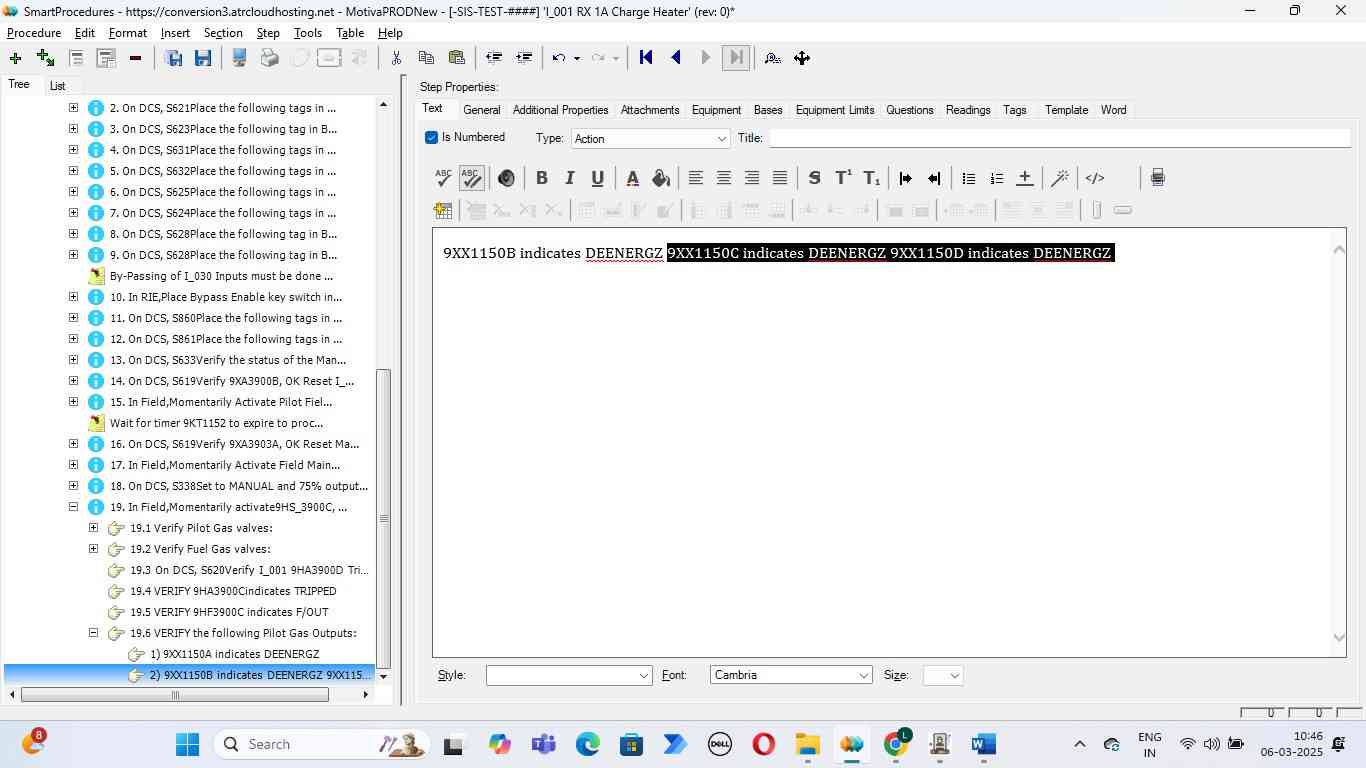Image resolution: width=1366 pixels, height=768 pixels.
Task: Open the font color picker
Action: tap(632, 178)
